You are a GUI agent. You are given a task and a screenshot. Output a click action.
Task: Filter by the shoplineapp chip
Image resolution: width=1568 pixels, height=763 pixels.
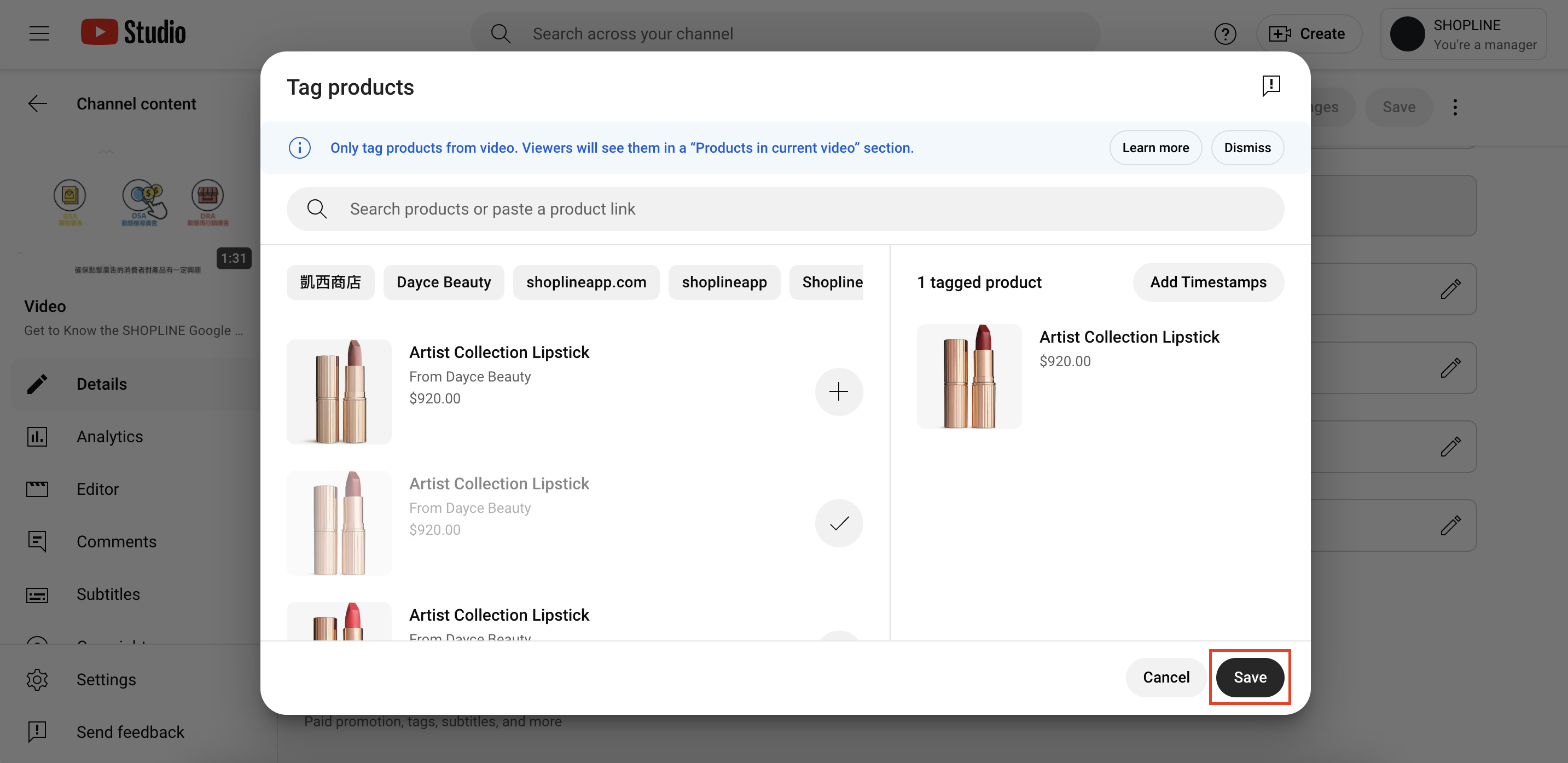[724, 282]
